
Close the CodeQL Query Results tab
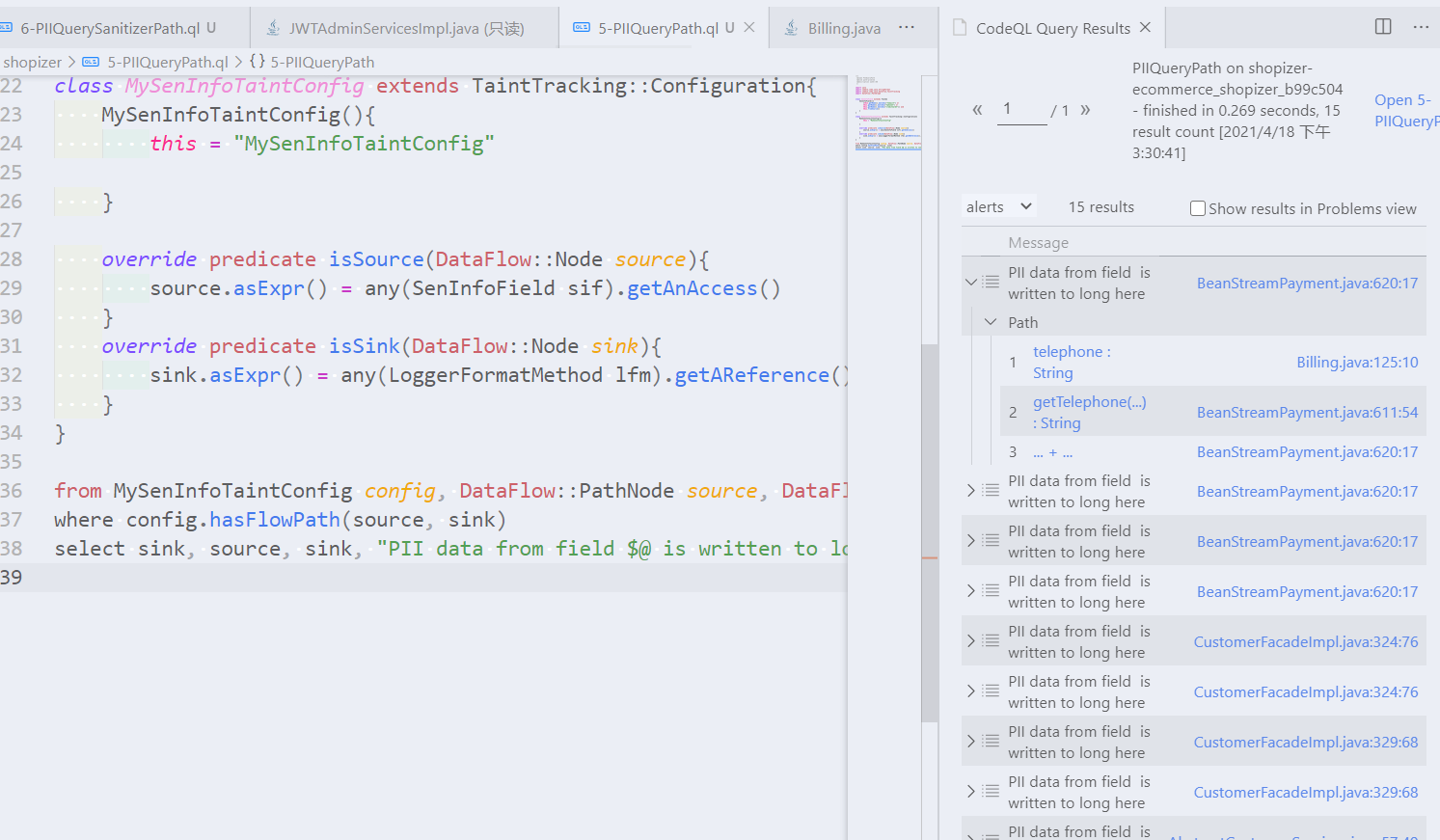pyautogui.click(x=1145, y=27)
